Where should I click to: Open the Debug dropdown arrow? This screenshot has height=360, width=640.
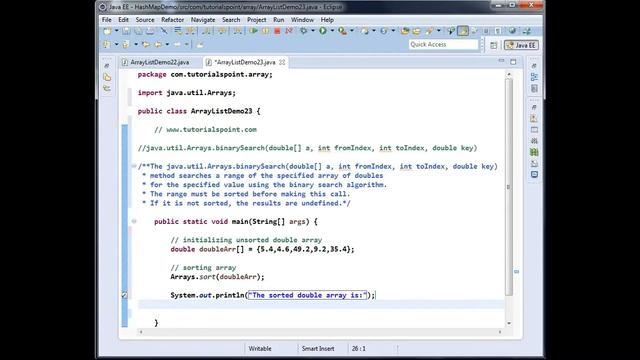coord(313,31)
